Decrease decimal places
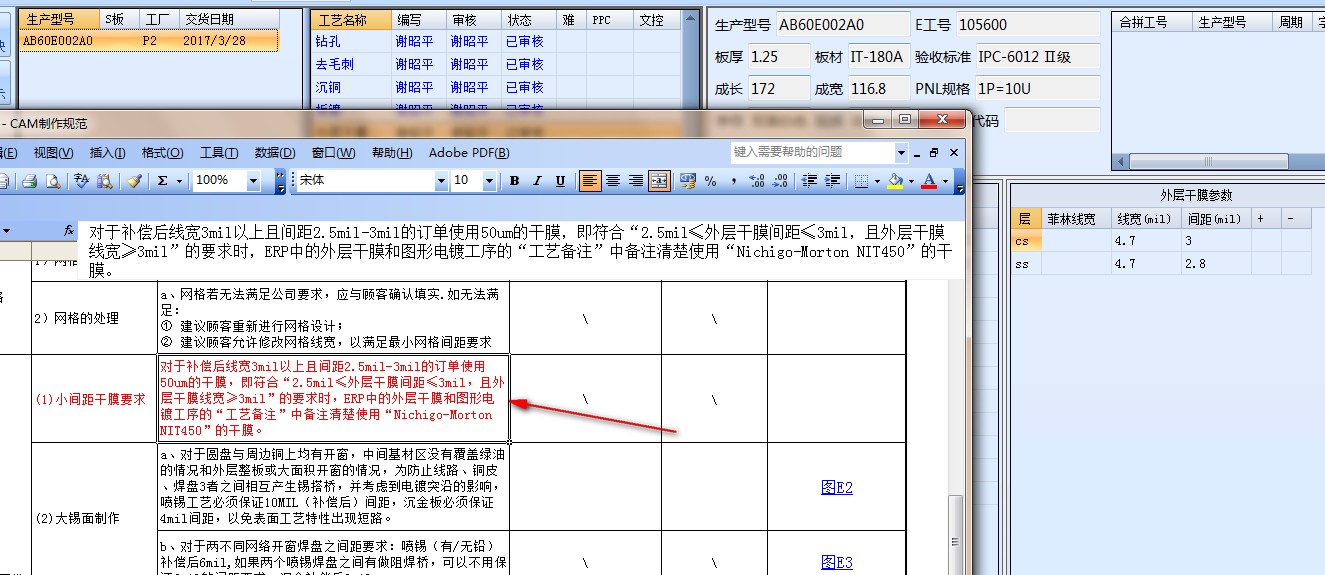 pos(779,181)
